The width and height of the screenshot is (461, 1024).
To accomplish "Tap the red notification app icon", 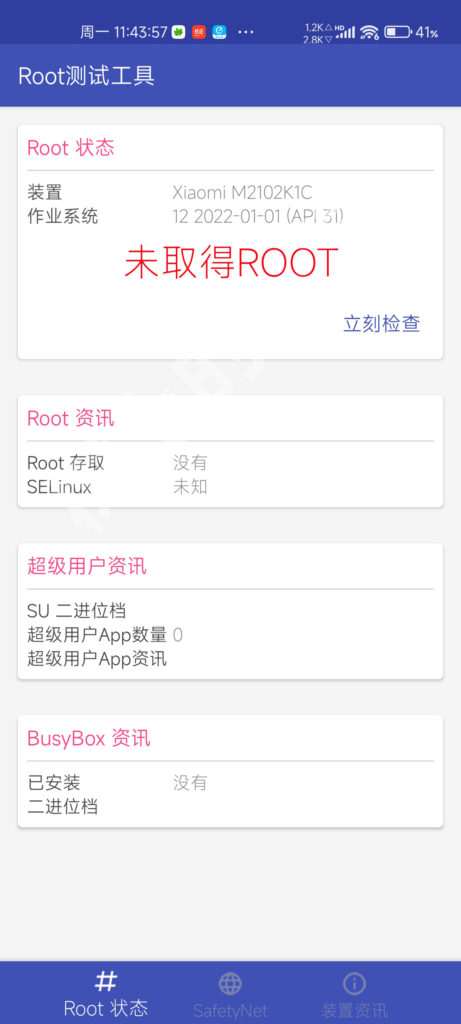I will (x=199, y=32).
